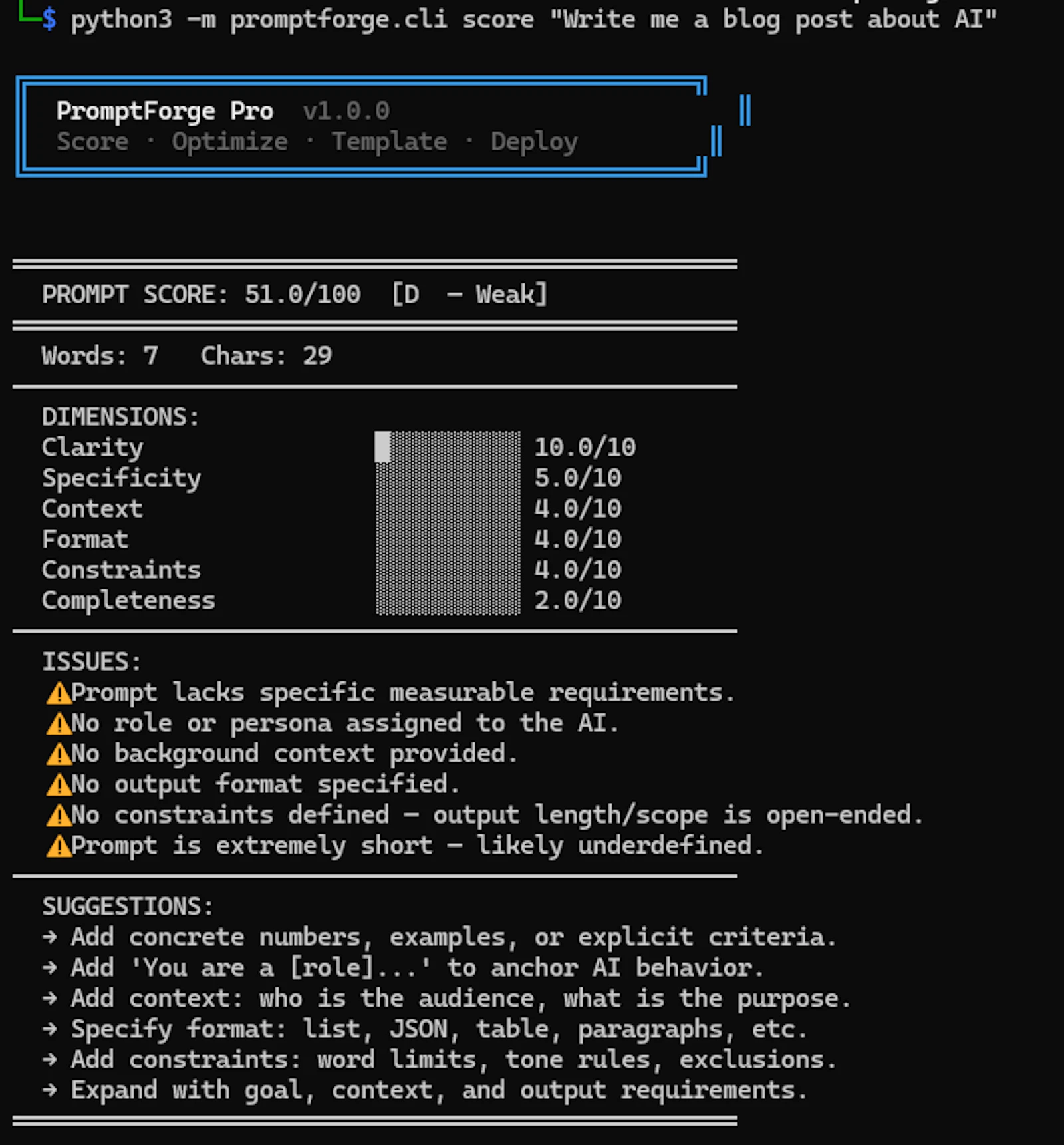Click warning icon beside 'Prompt lacks specific'
This screenshot has height=1145, width=1064.
59,693
